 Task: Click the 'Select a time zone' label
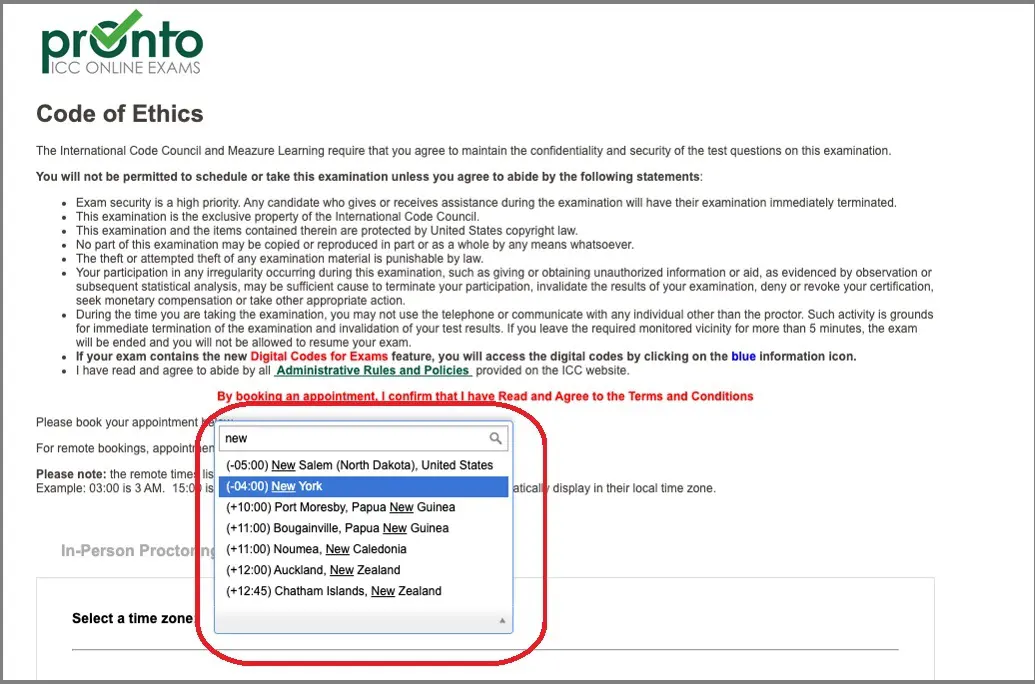[133, 619]
